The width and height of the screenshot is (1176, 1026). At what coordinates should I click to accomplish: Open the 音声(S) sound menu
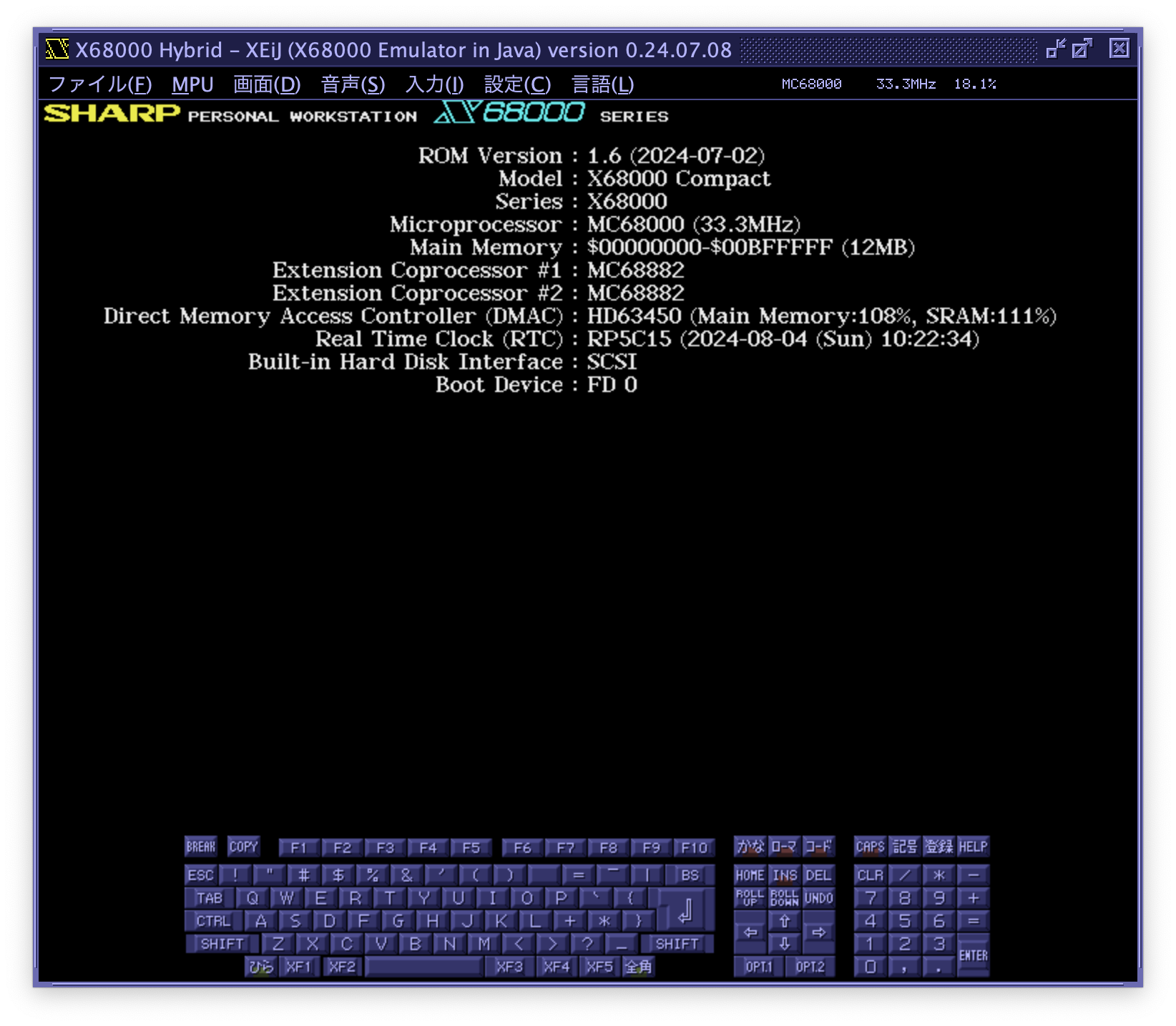click(353, 84)
